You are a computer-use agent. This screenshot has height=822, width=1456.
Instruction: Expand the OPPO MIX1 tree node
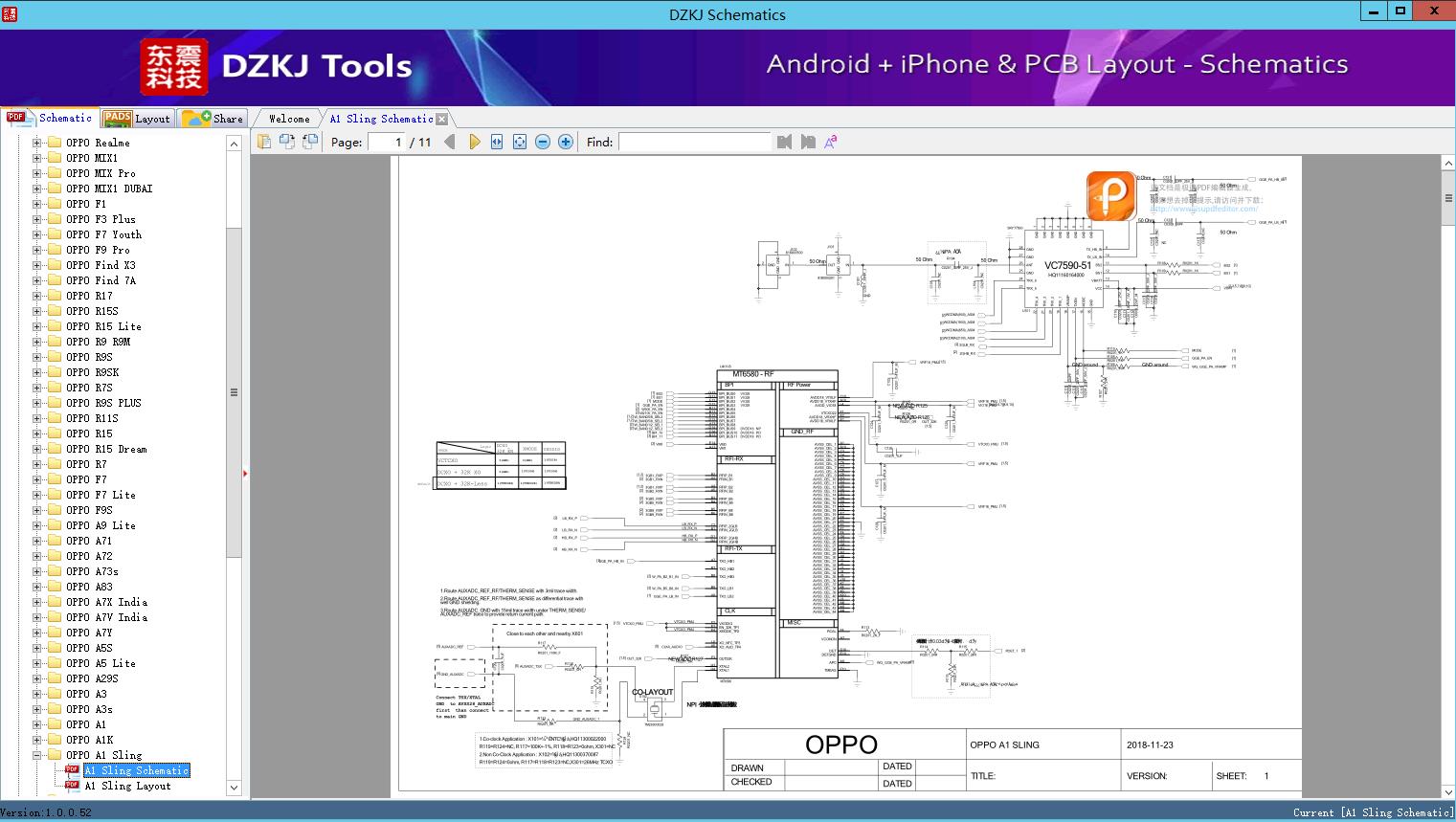(x=36, y=158)
